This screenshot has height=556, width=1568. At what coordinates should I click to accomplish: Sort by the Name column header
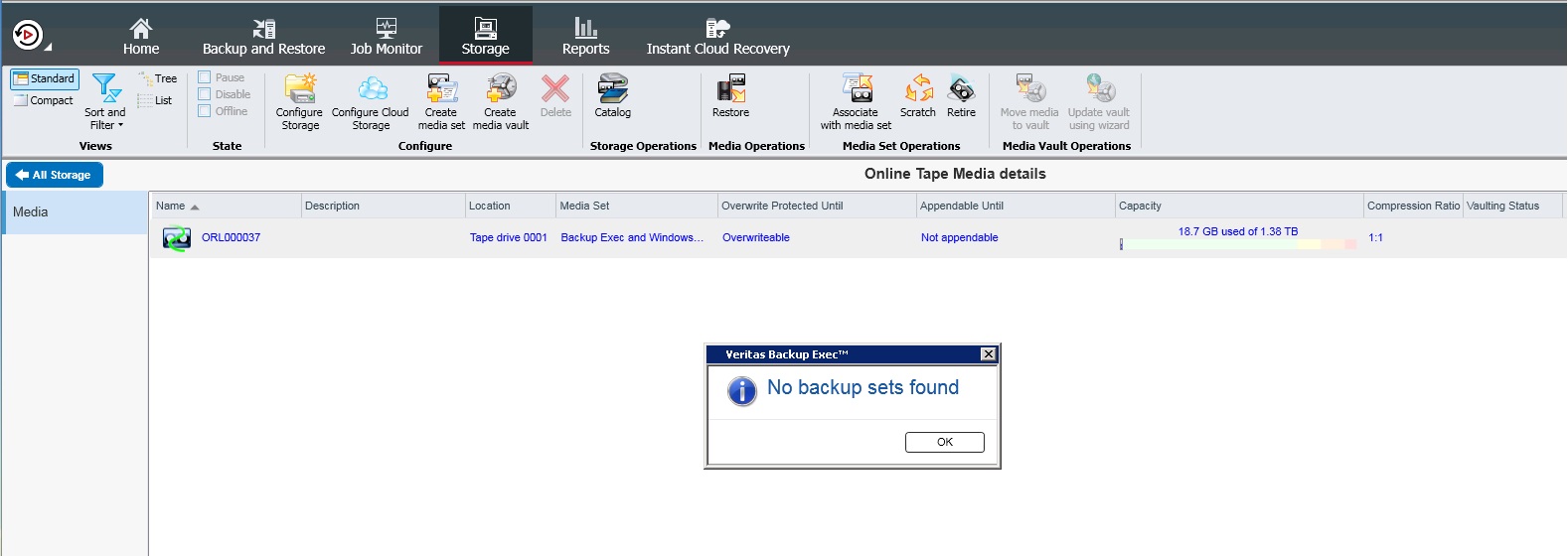[171, 206]
